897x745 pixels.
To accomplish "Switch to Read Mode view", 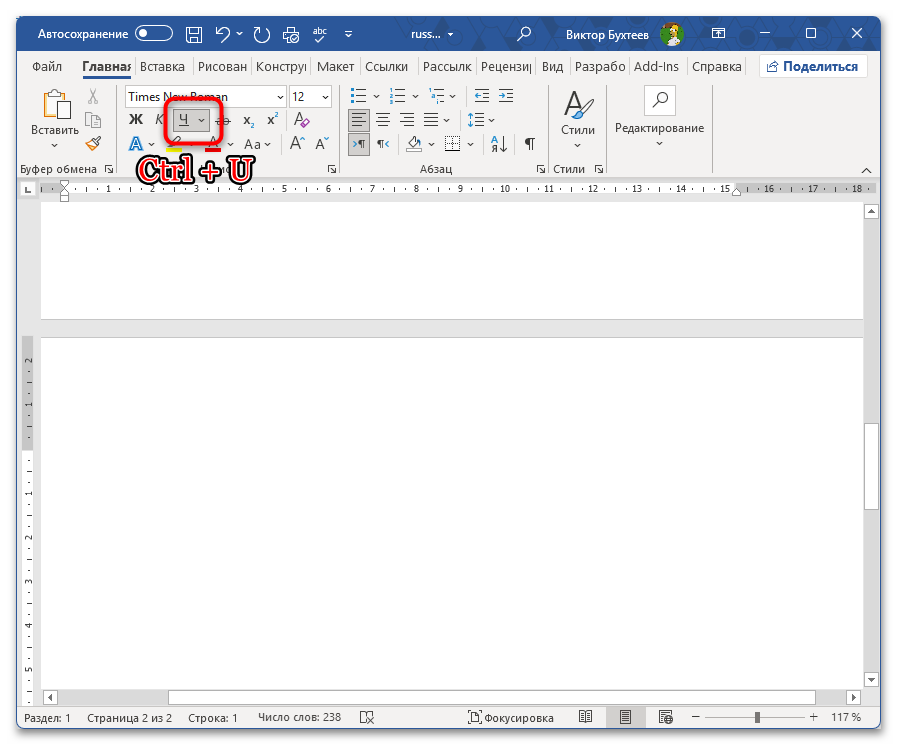I will [585, 717].
